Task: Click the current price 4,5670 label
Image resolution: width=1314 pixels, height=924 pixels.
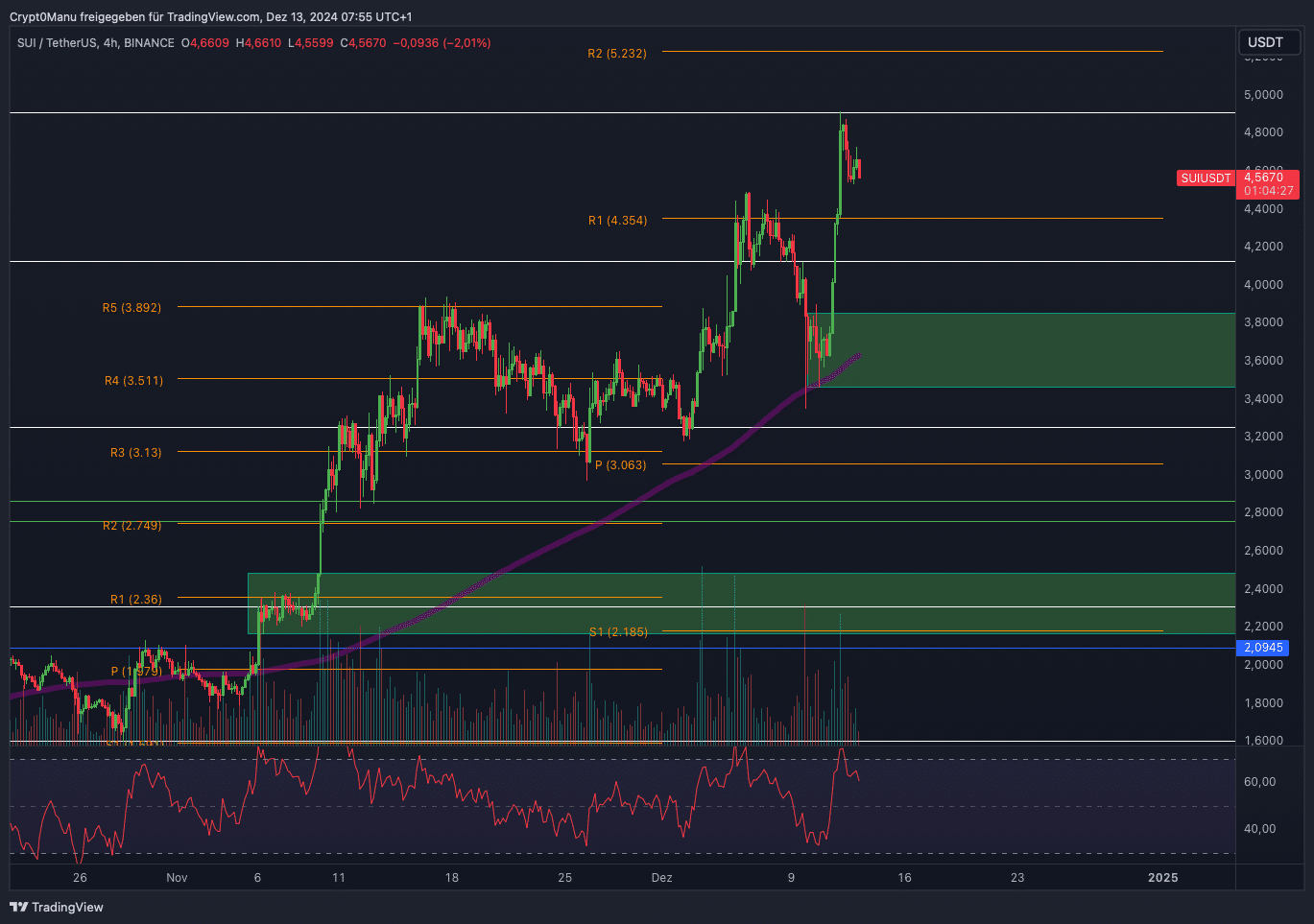Action: [1263, 178]
